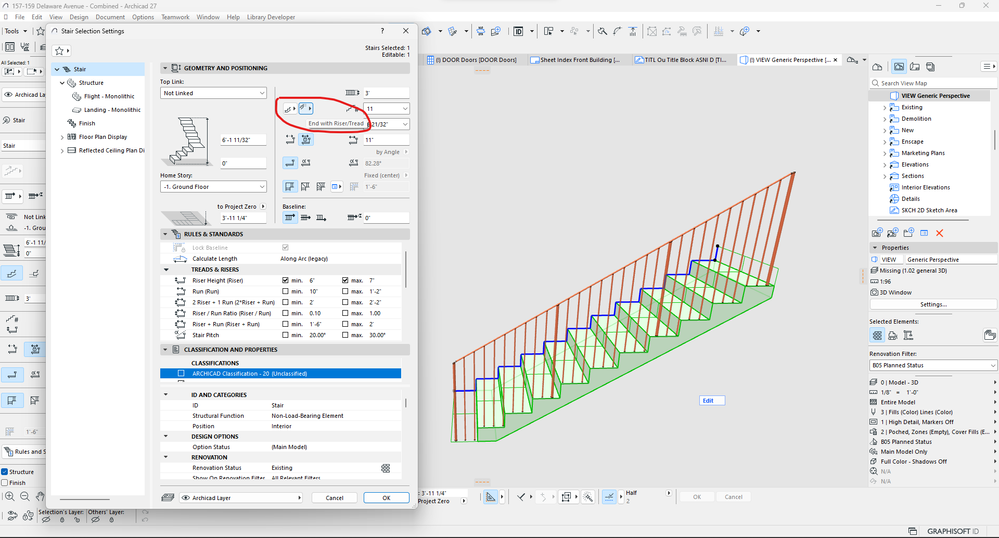The width and height of the screenshot is (999, 538).
Task: Click the End with Riser/Tread stair option icon
Action: pos(306,108)
